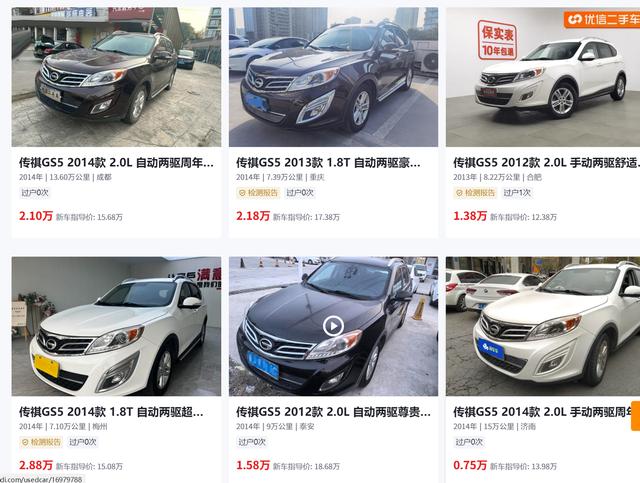Image resolution: width=640 pixels, height=483 pixels.
Task: Open the 检测报告 badge on the 2012款 手动两驱 listing
Action: pos(476,193)
